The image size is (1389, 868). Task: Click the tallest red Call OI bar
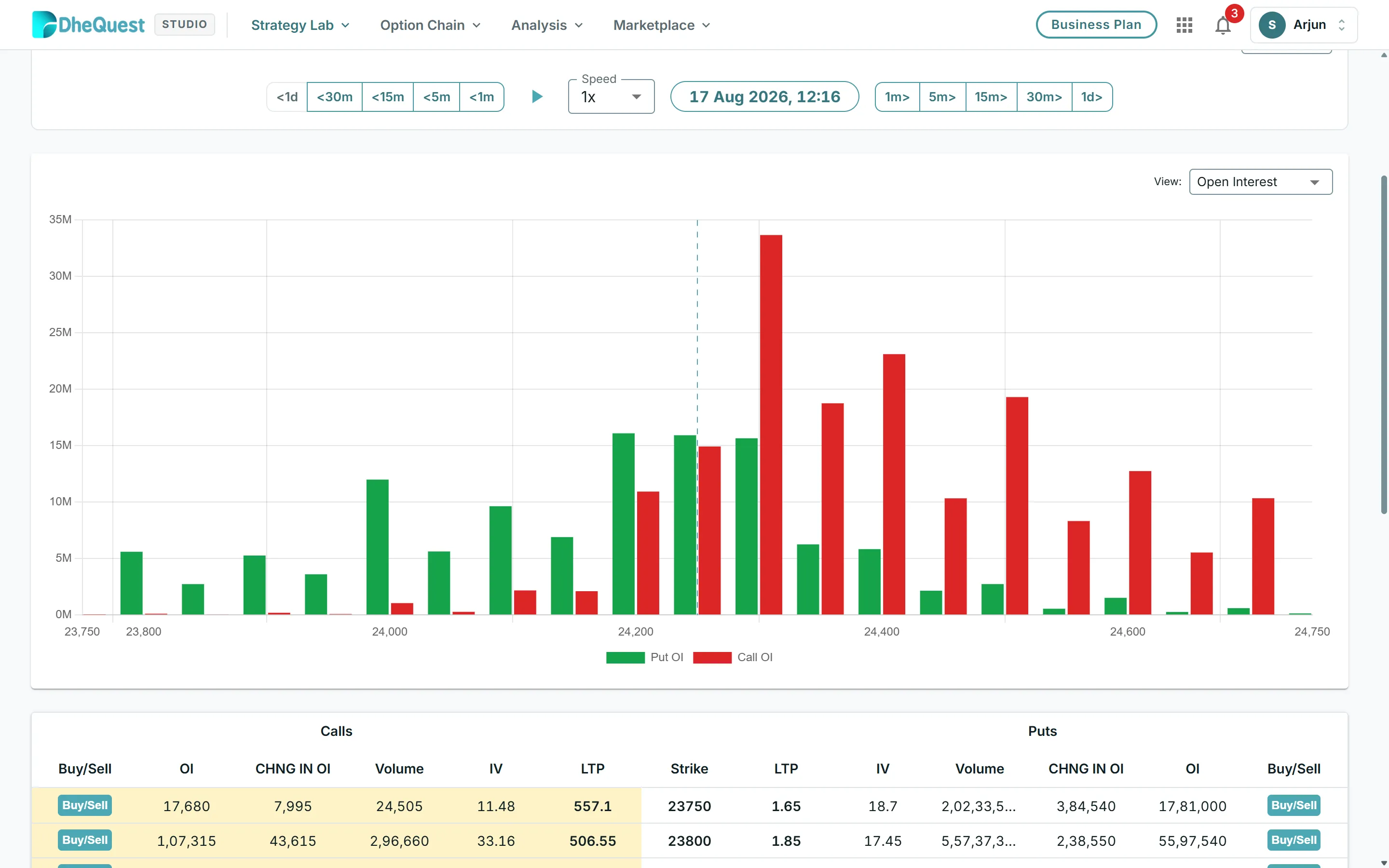[771, 425]
